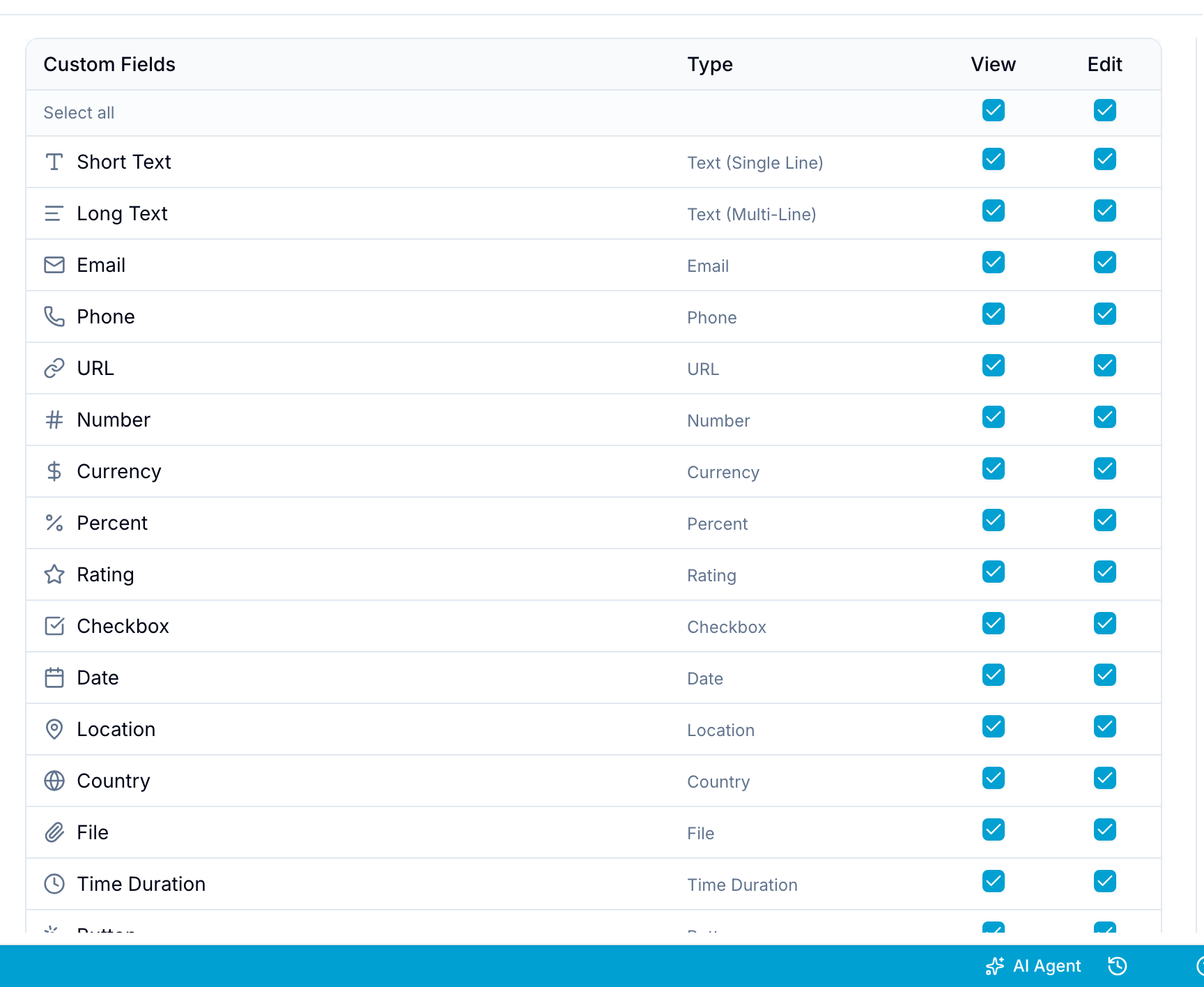Screen dimensions: 1204x987
Task: Click the Rating star icon
Action: (x=54, y=574)
